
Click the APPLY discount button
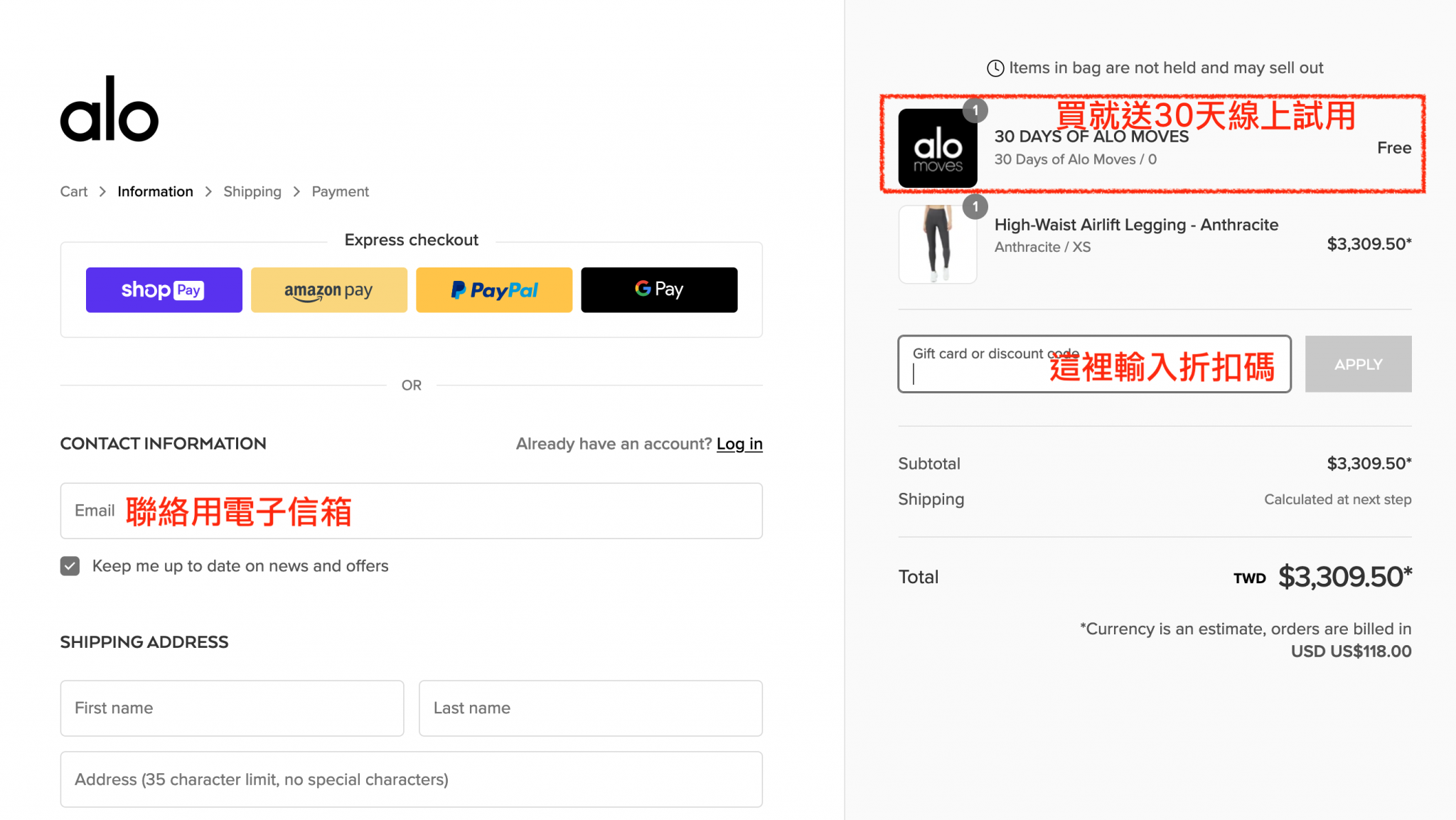[1359, 364]
